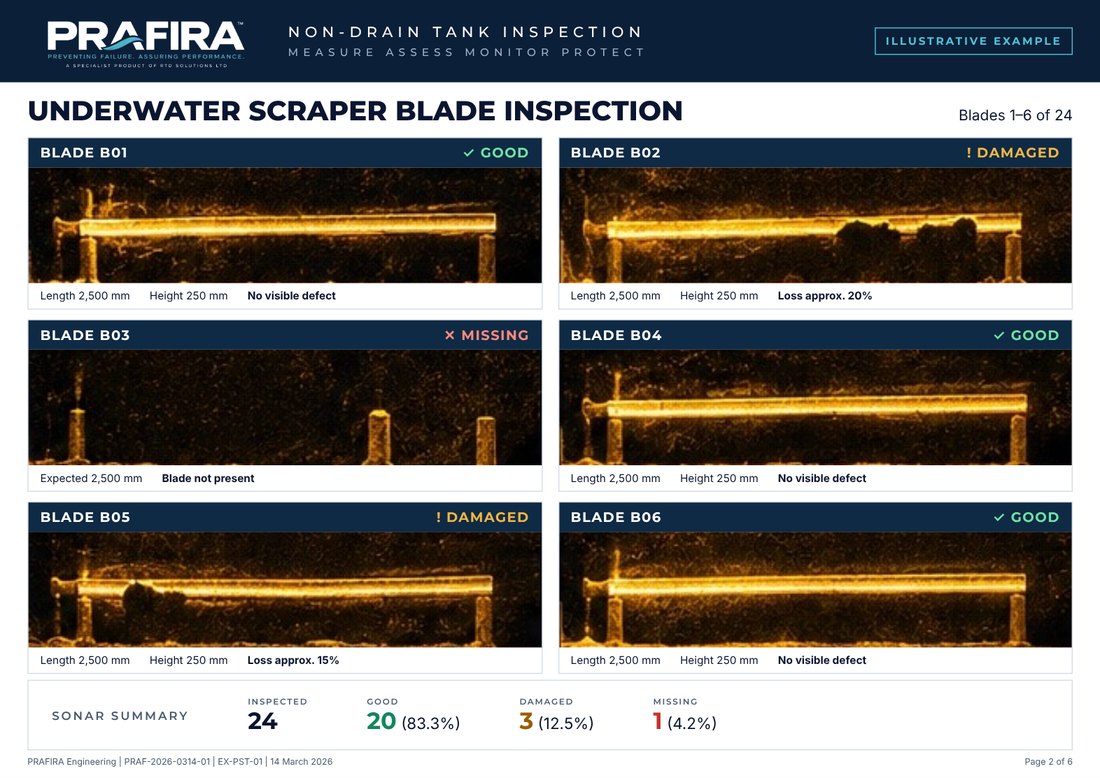The image size is (1100, 778).
Task: Click 'Length 2,500 mm' under Blade B02
Action: (x=615, y=296)
